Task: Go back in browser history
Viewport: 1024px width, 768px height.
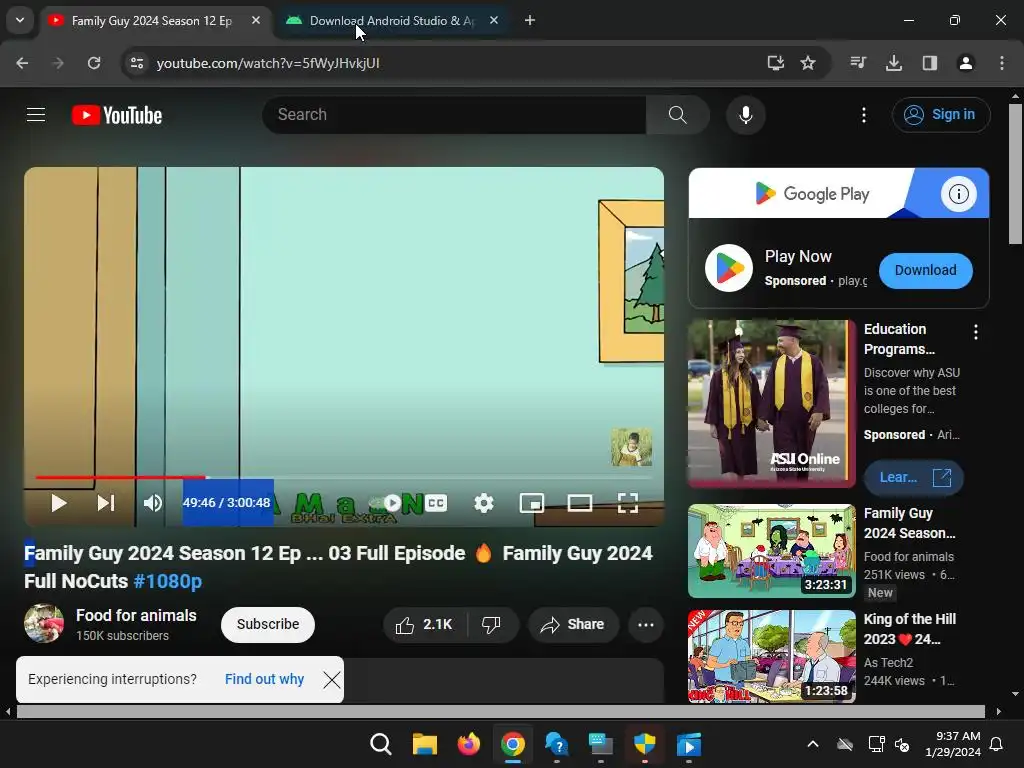Action: coord(22,63)
